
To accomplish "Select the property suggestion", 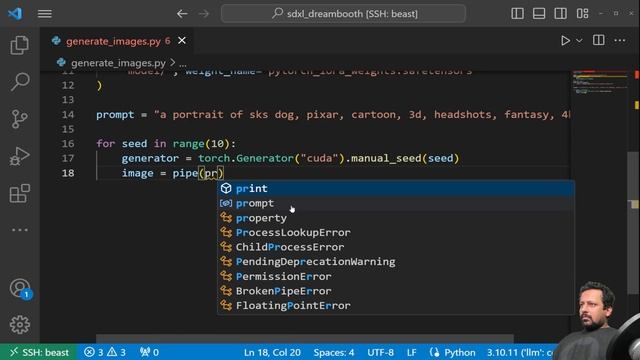I will 396,218.
